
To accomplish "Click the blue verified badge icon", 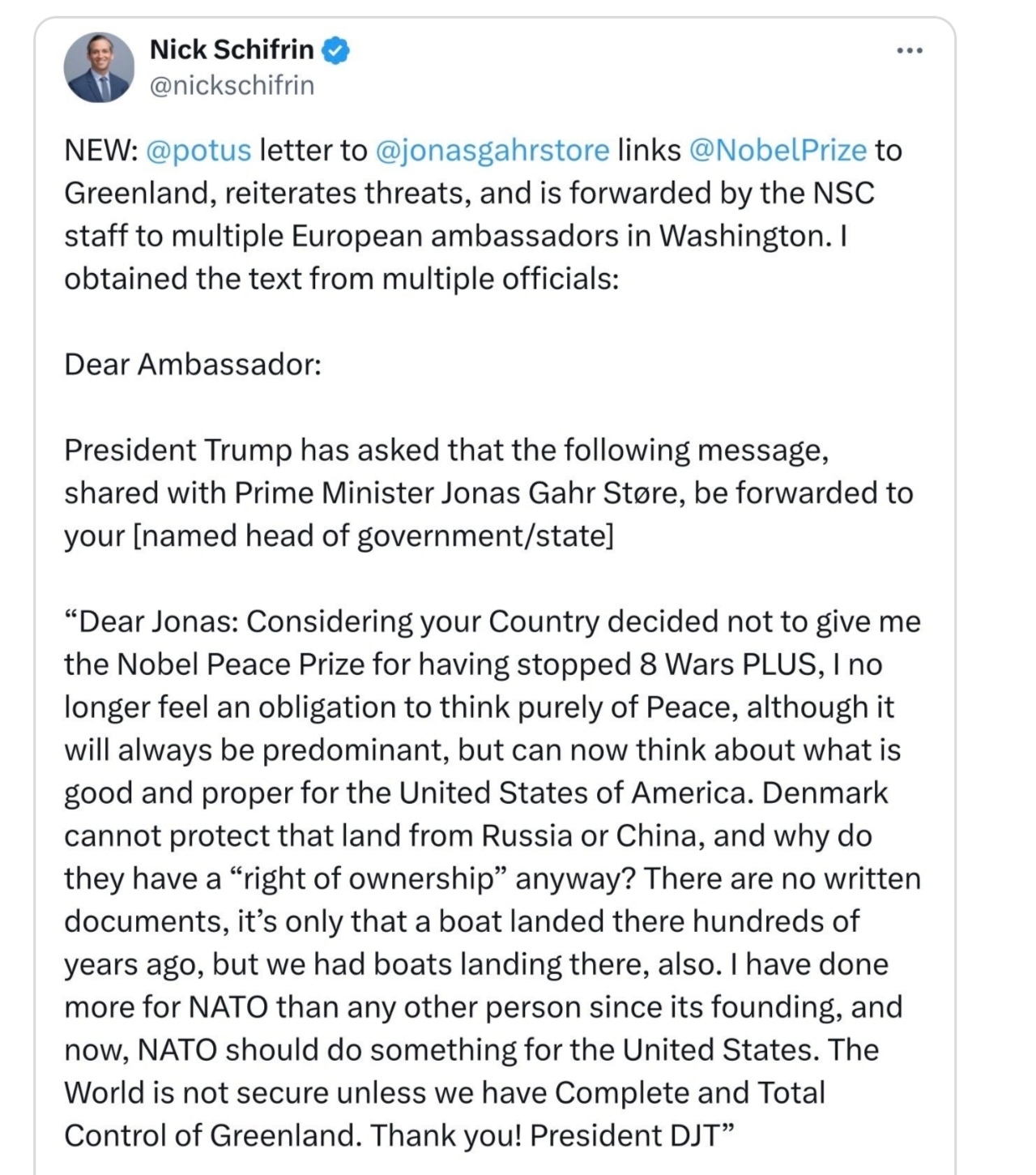I will 336,51.
